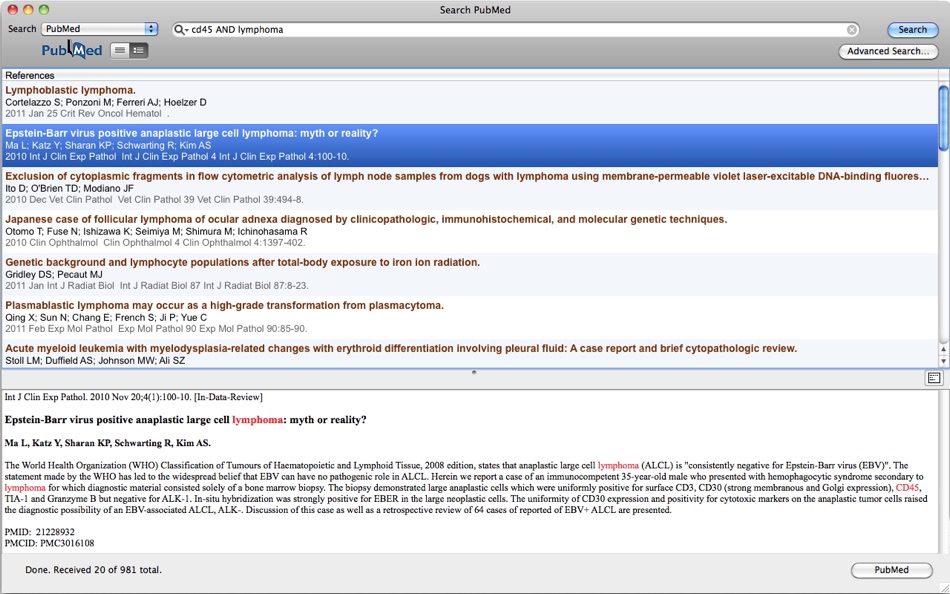Open Advanced Search dialog
This screenshot has height=594, width=950.
click(x=888, y=51)
